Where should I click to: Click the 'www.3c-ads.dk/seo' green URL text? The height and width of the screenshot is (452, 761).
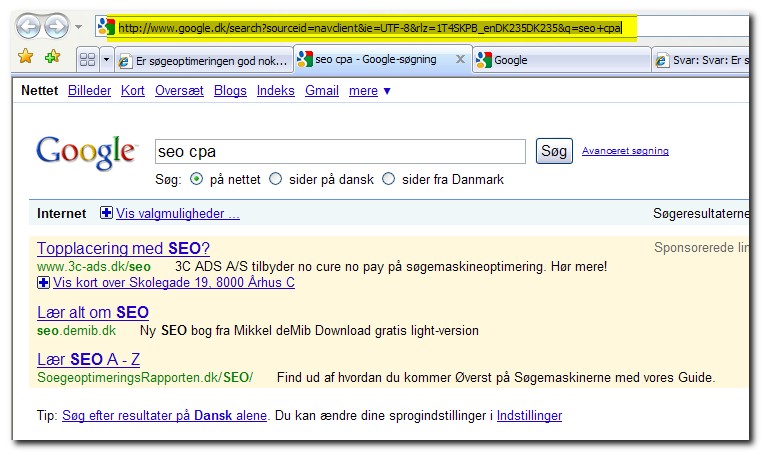(94, 267)
